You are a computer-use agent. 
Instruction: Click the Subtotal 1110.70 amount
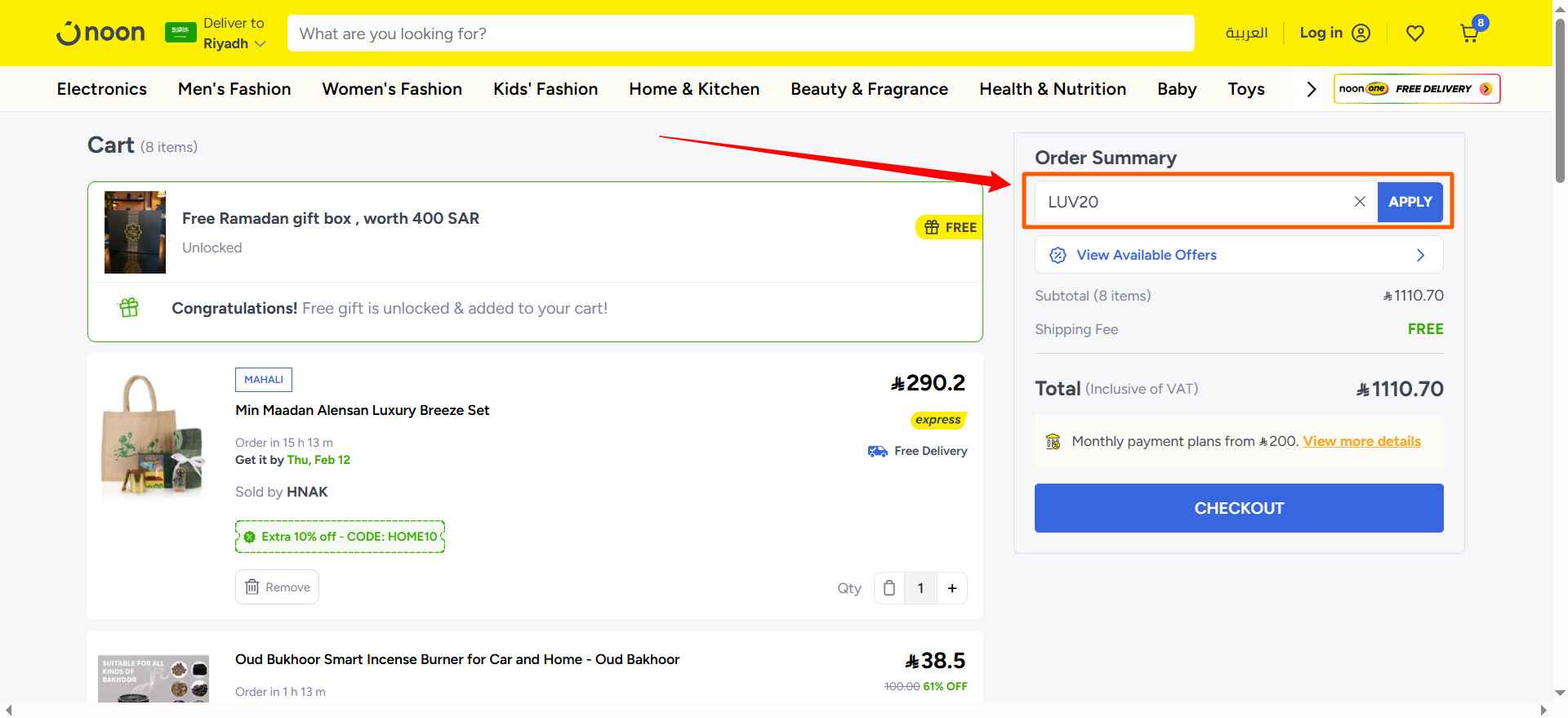pos(1414,296)
